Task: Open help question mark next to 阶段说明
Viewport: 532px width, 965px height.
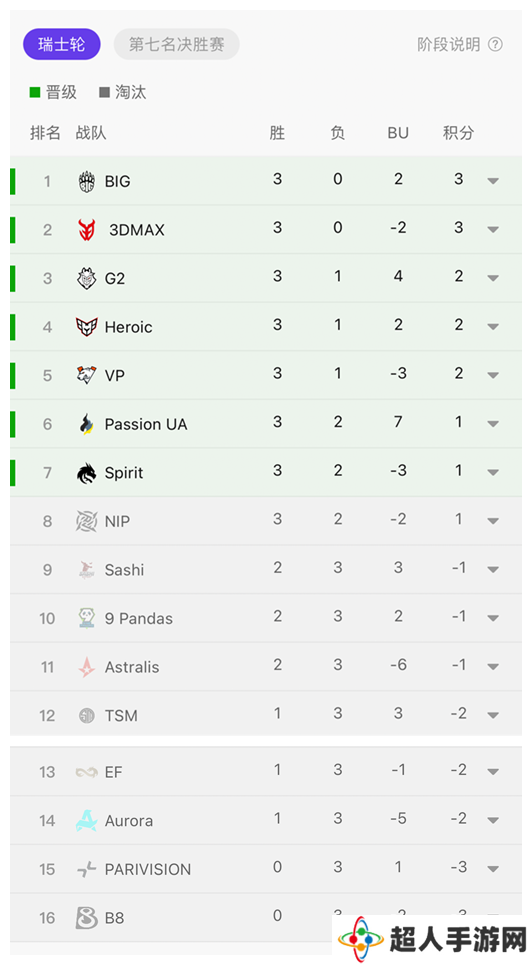Action: (495, 44)
